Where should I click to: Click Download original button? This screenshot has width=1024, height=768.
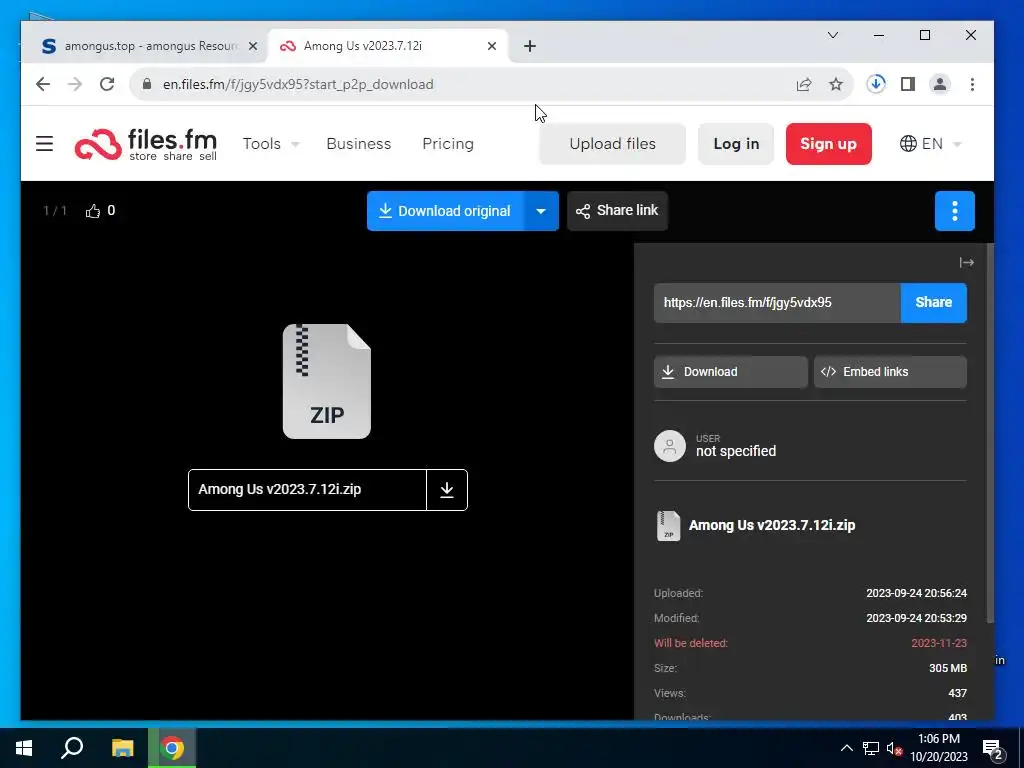[x=445, y=211]
